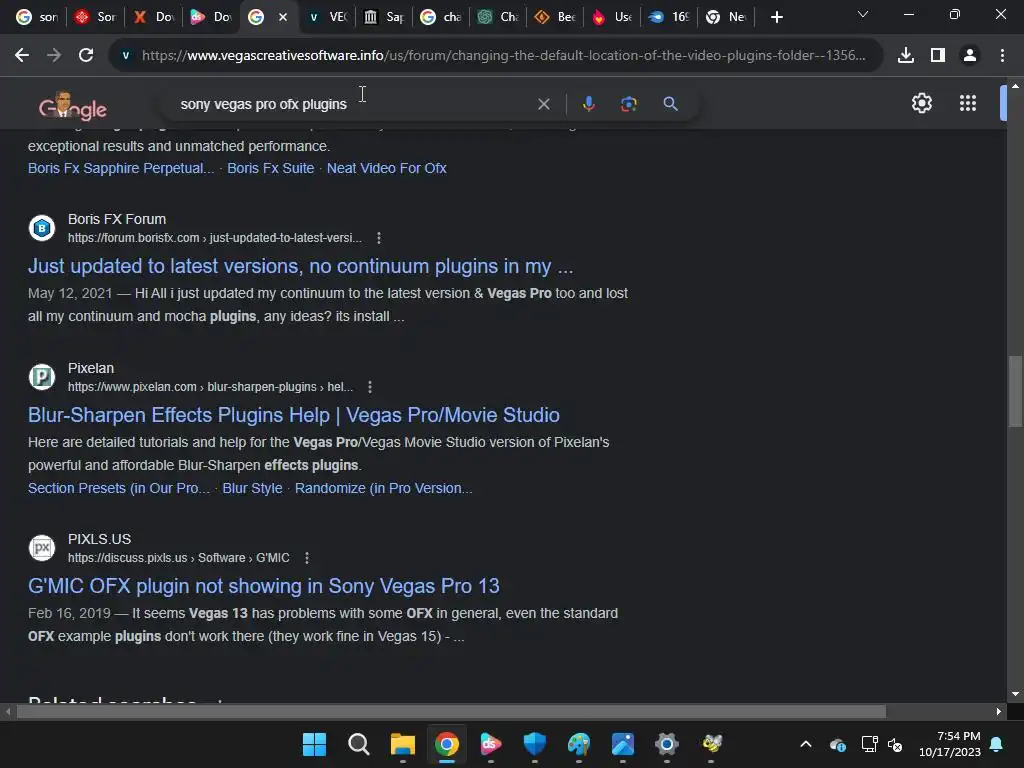Go back to the previous page

tap(22, 56)
